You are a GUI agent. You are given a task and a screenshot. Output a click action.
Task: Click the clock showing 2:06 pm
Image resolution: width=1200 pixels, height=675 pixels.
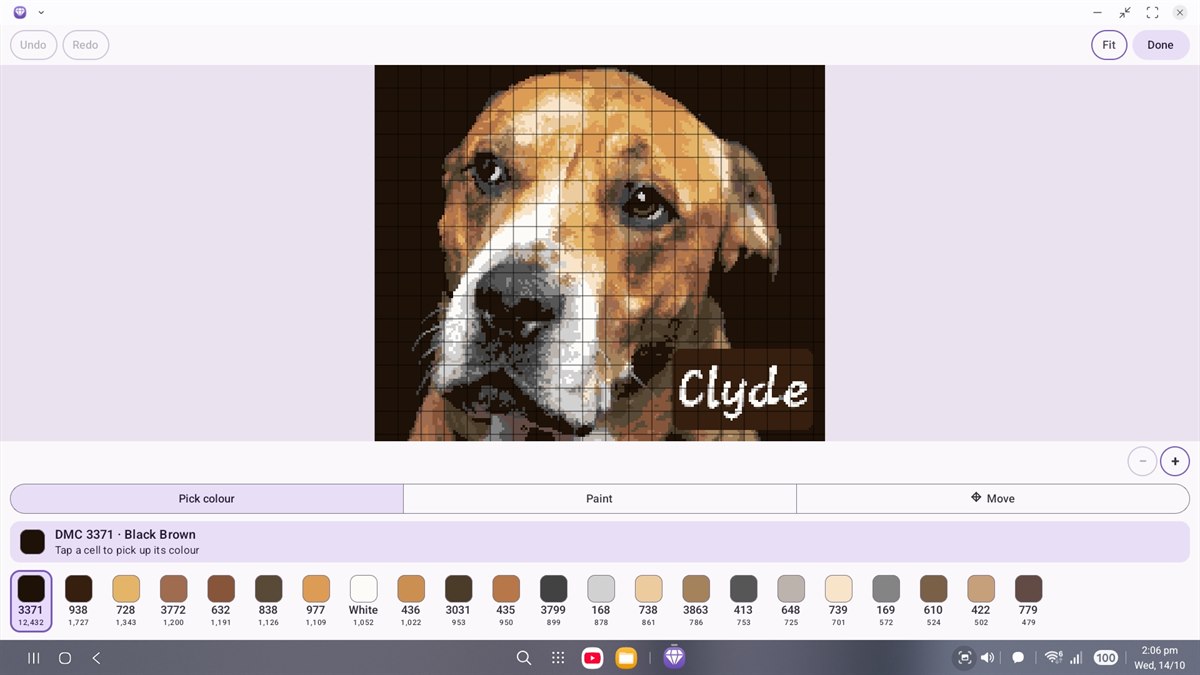[1160, 650]
